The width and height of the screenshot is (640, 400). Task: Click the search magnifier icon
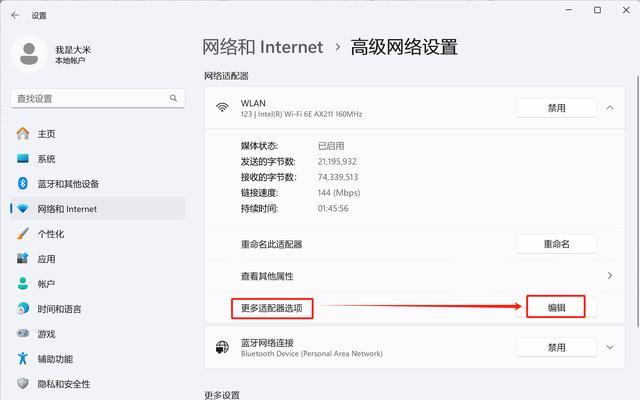point(173,98)
